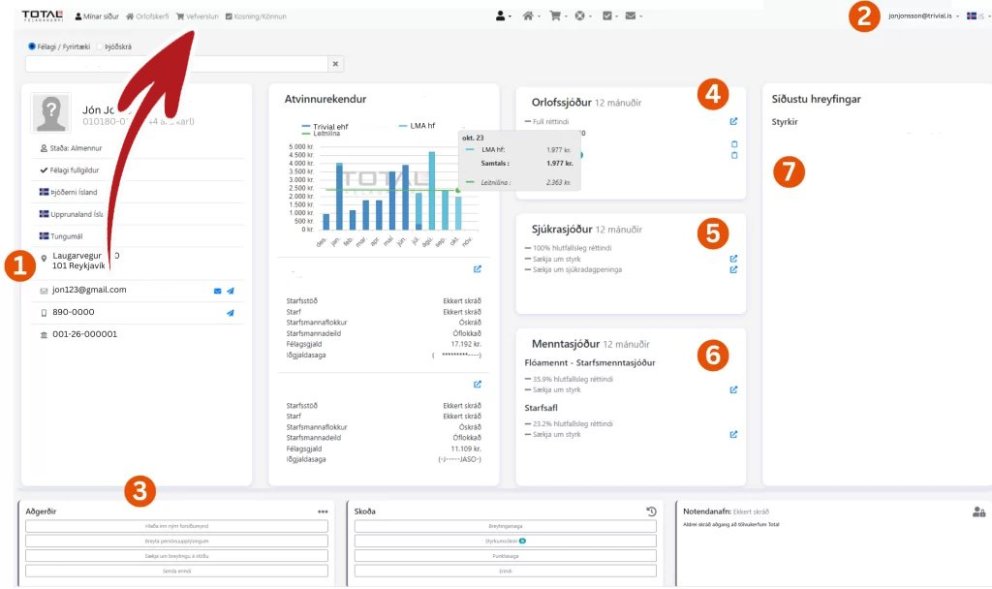Image resolution: width=992 pixels, height=589 pixels.
Task: Click the edit icon for Sækja um sjúkradagpeninga
Action: [733, 270]
